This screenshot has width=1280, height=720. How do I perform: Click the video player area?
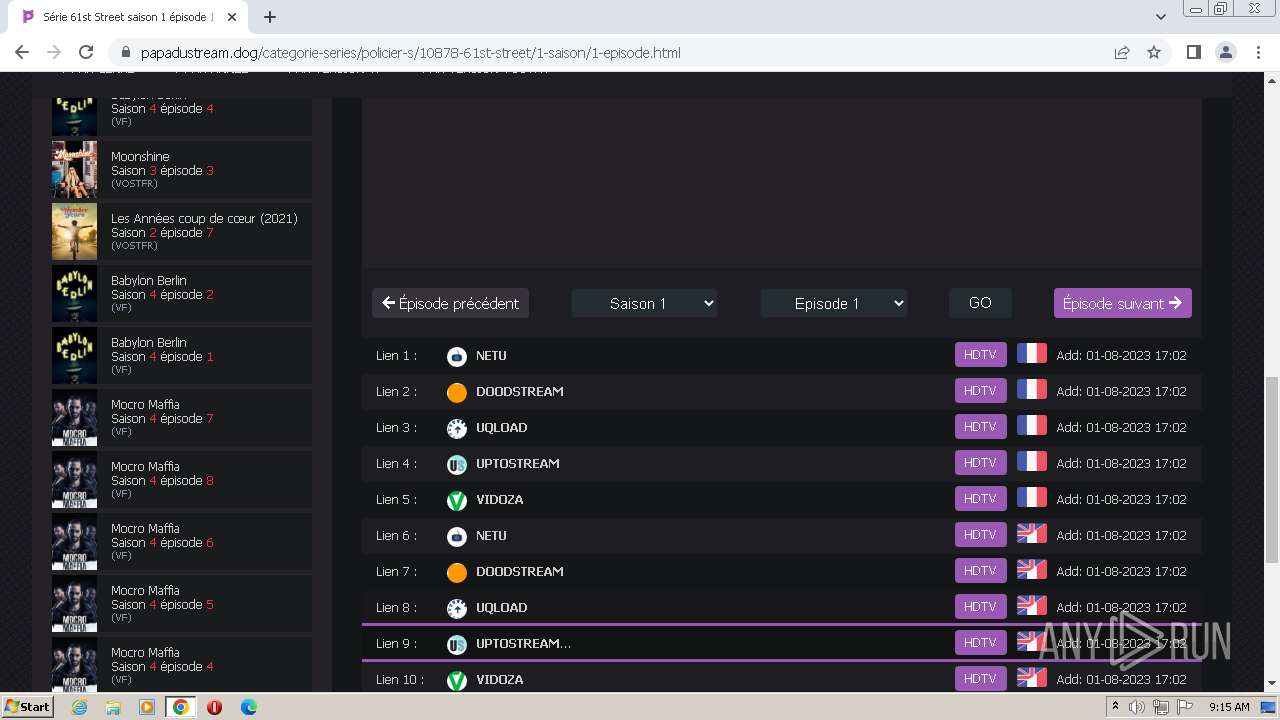[x=782, y=182]
